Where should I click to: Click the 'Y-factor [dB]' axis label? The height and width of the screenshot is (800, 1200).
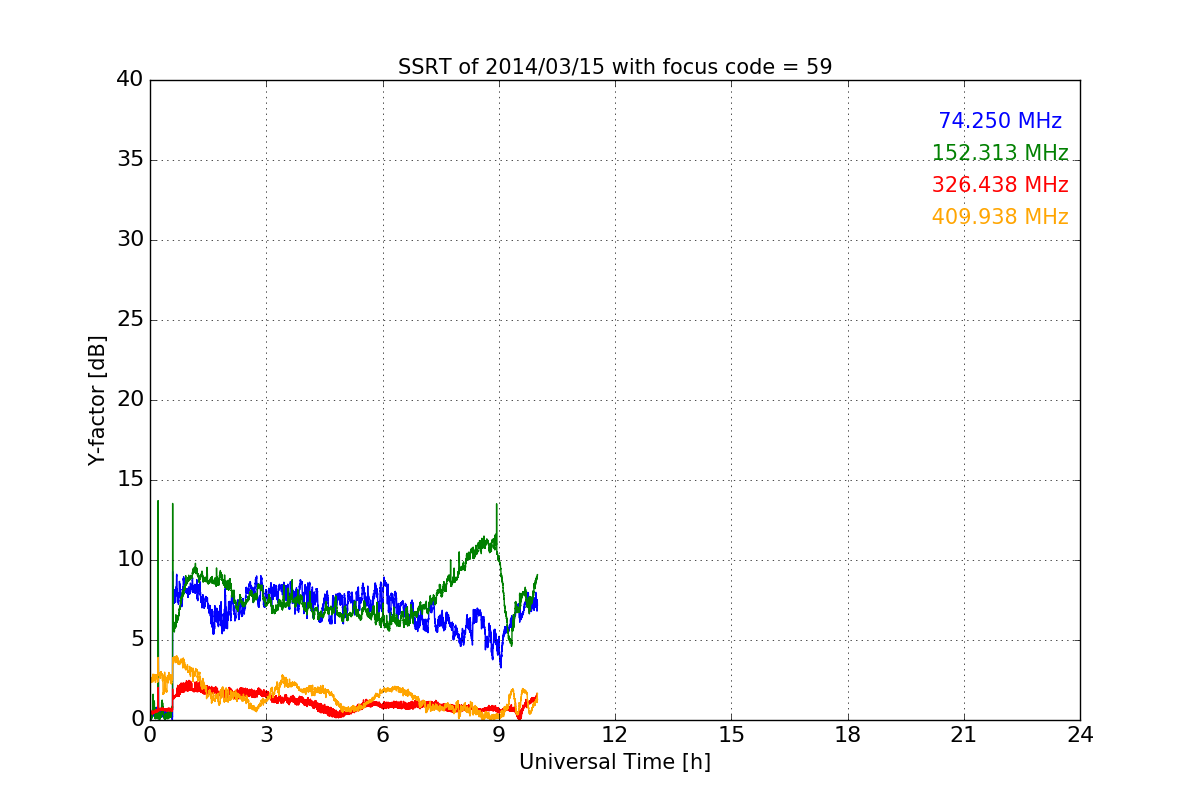coord(96,400)
